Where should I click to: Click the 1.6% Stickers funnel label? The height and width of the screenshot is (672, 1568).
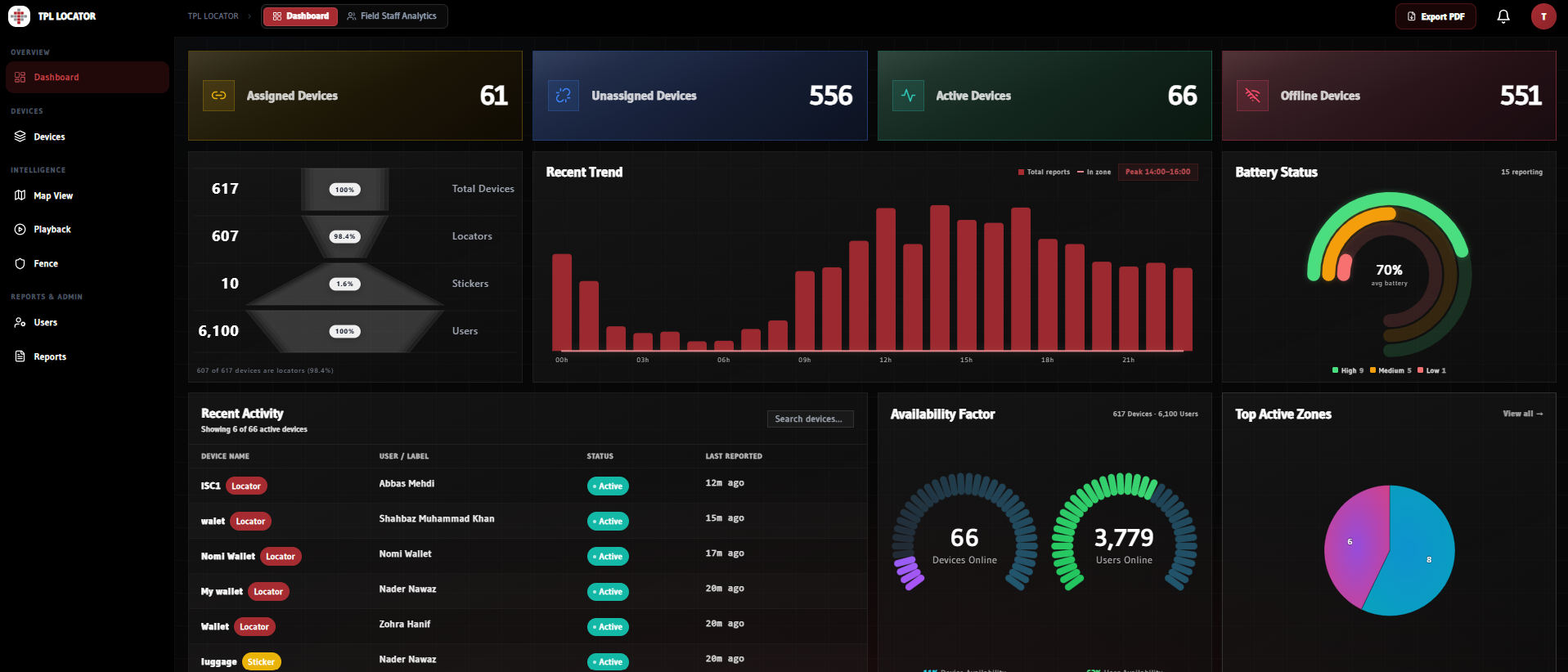pyautogui.click(x=344, y=284)
